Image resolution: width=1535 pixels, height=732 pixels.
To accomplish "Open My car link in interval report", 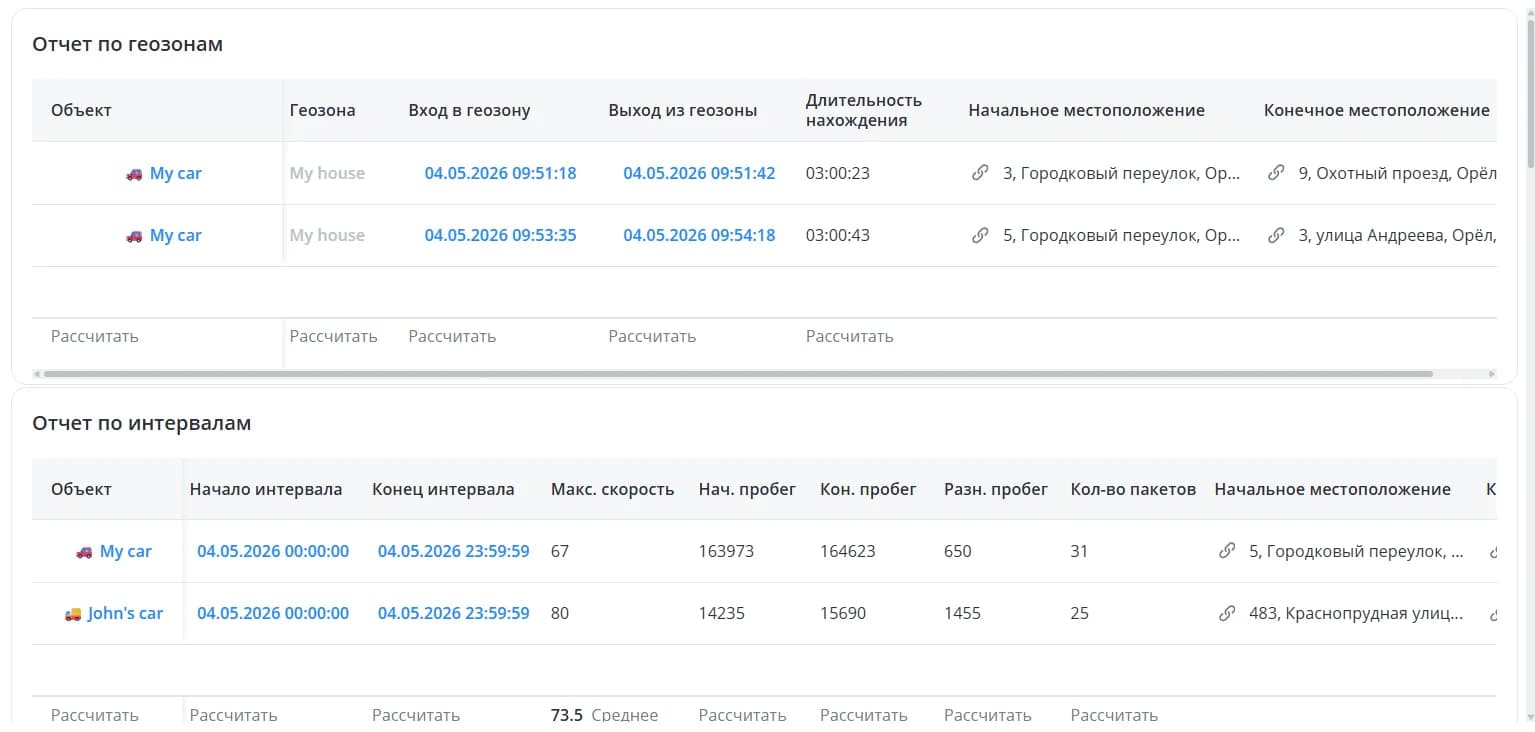I will [x=126, y=551].
